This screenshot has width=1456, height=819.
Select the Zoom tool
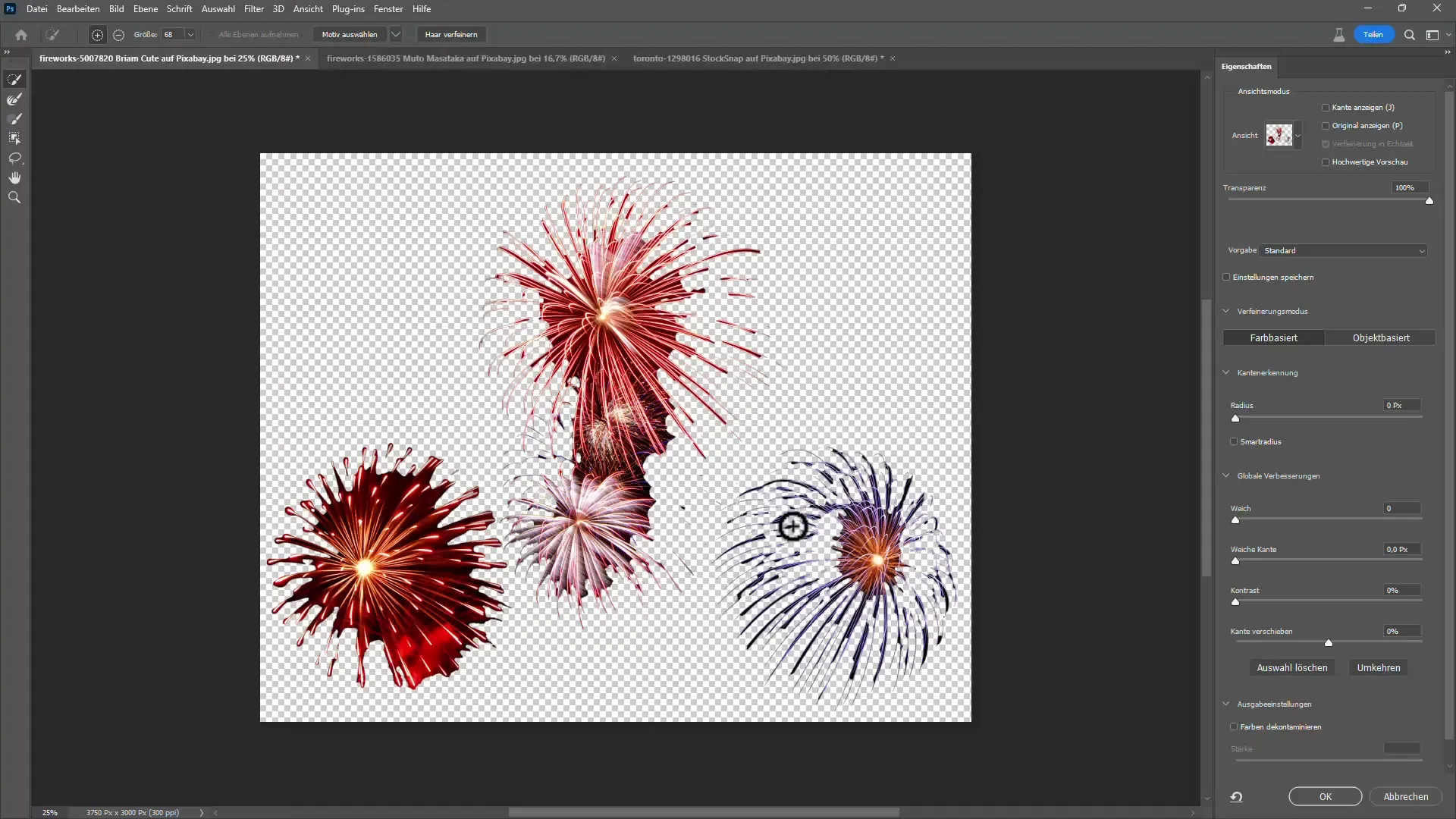14,197
